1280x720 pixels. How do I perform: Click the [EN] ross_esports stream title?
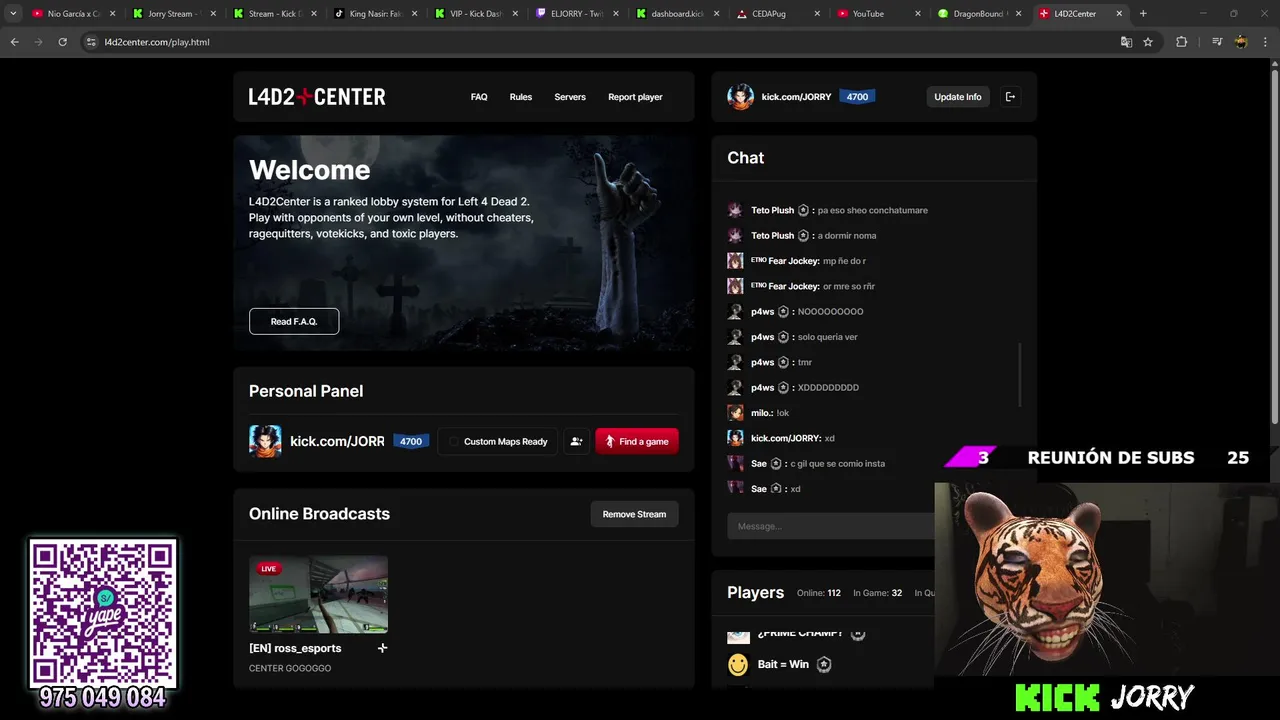click(x=295, y=648)
